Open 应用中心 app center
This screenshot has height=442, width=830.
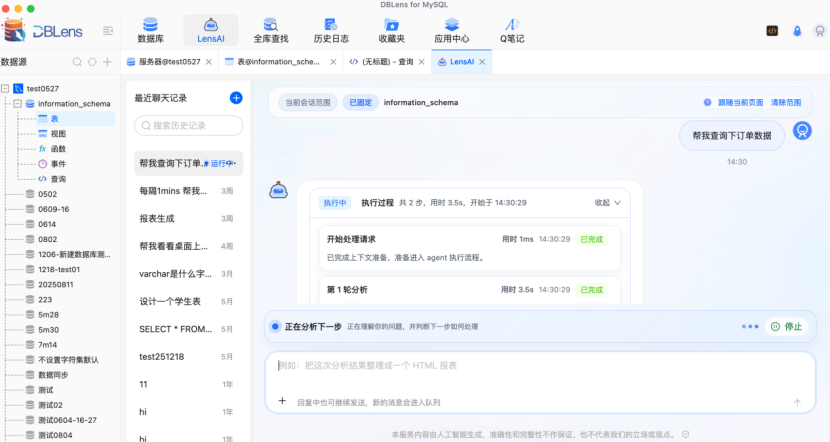452,30
